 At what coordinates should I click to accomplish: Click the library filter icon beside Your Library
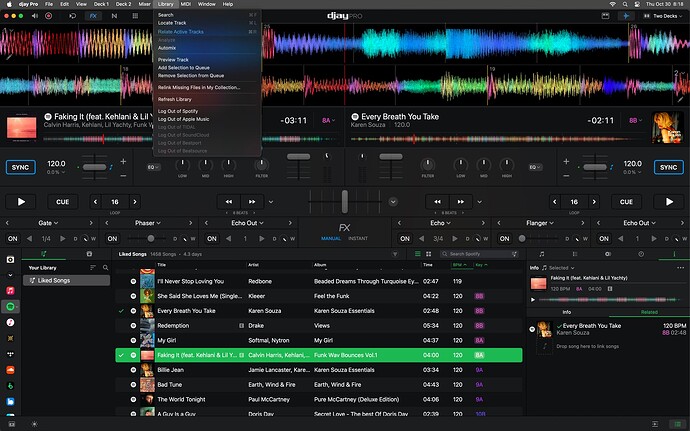(93, 268)
